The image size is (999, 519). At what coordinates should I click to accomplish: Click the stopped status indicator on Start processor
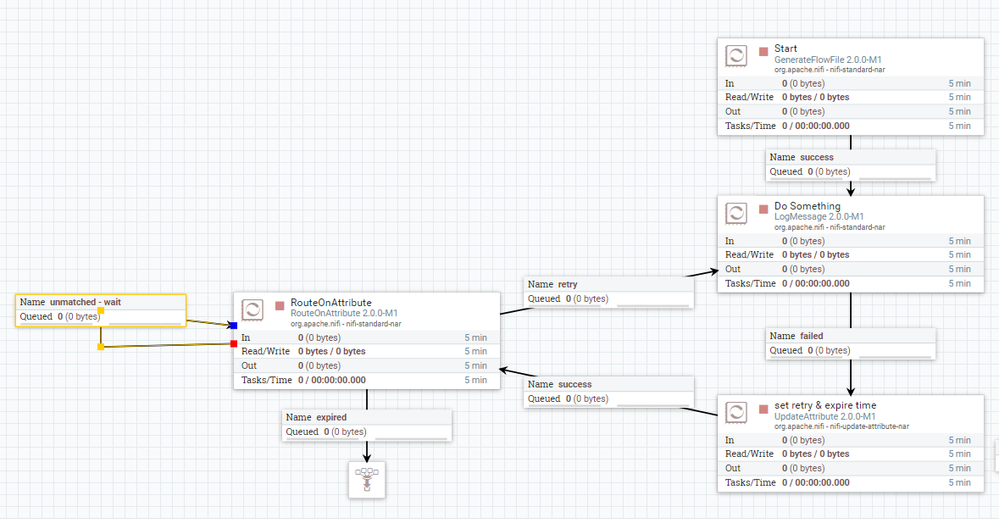763,52
